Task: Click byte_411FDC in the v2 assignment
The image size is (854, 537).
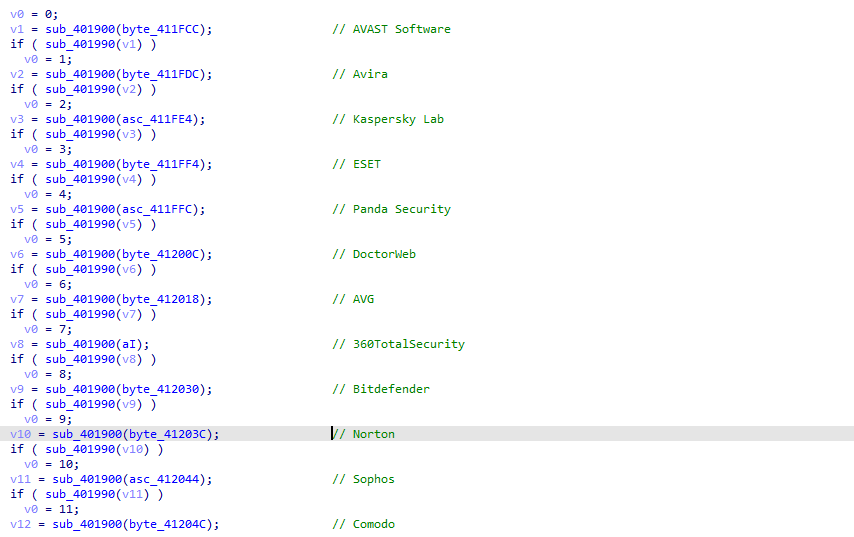Action: pyautogui.click(x=161, y=74)
